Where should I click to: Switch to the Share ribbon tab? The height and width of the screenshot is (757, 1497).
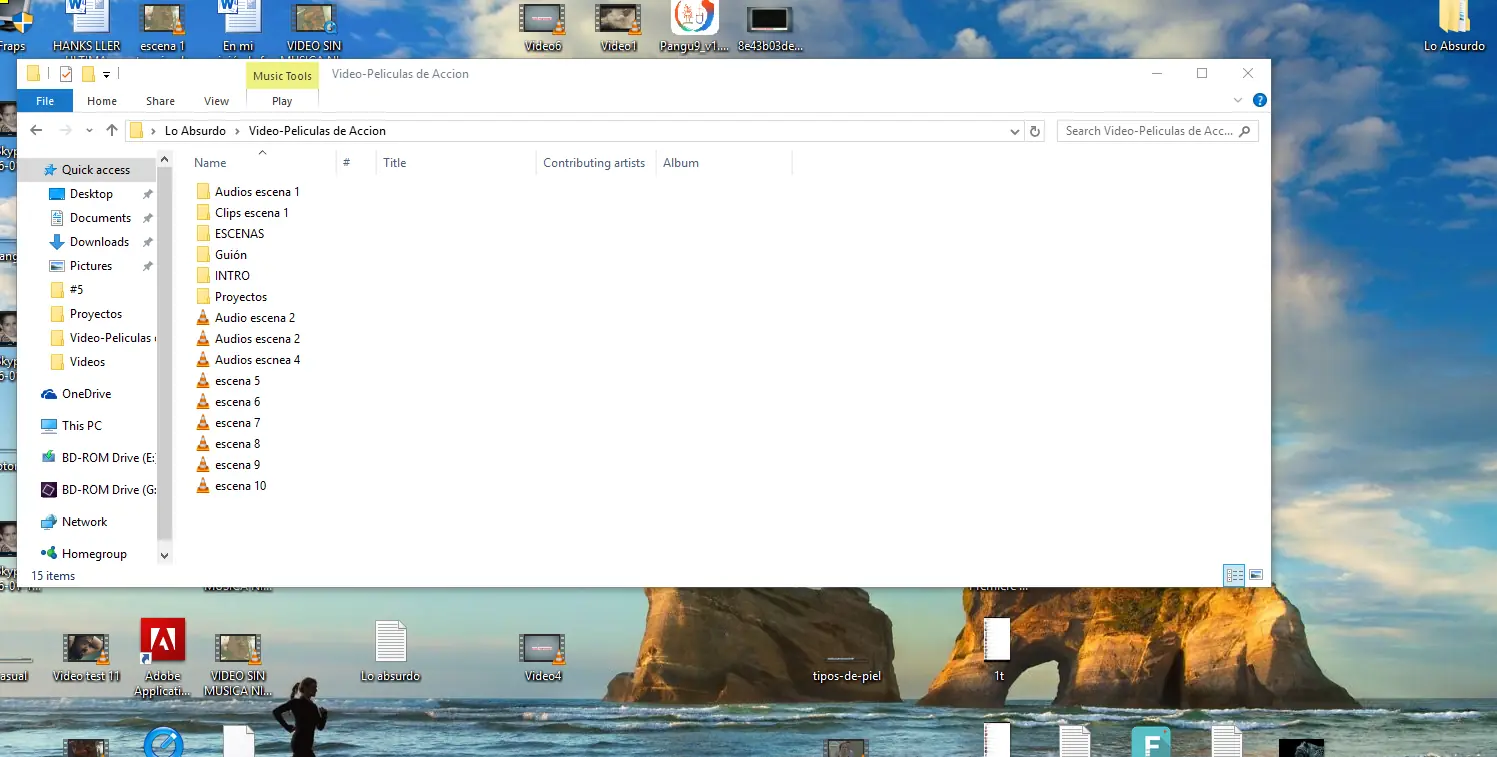pos(160,101)
